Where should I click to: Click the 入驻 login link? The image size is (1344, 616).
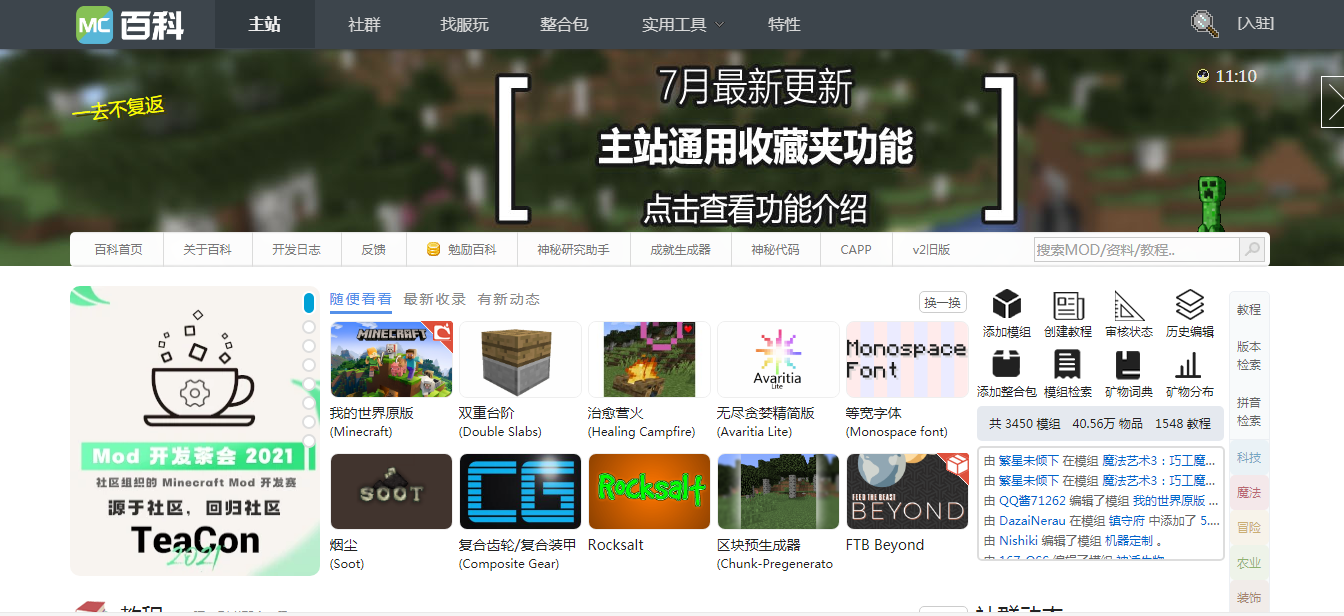1255,24
